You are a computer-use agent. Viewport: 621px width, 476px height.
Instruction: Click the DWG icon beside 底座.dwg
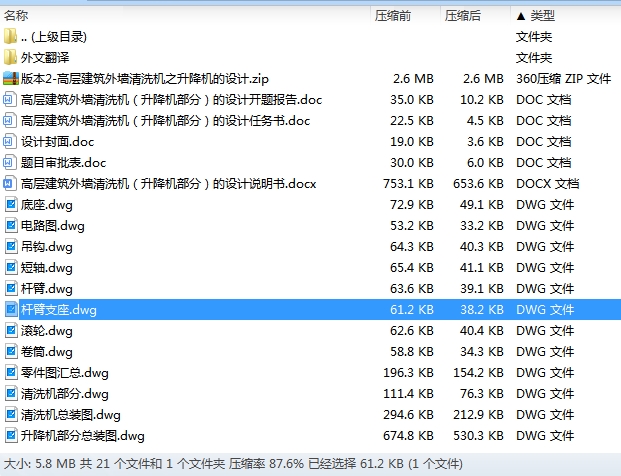click(11, 204)
